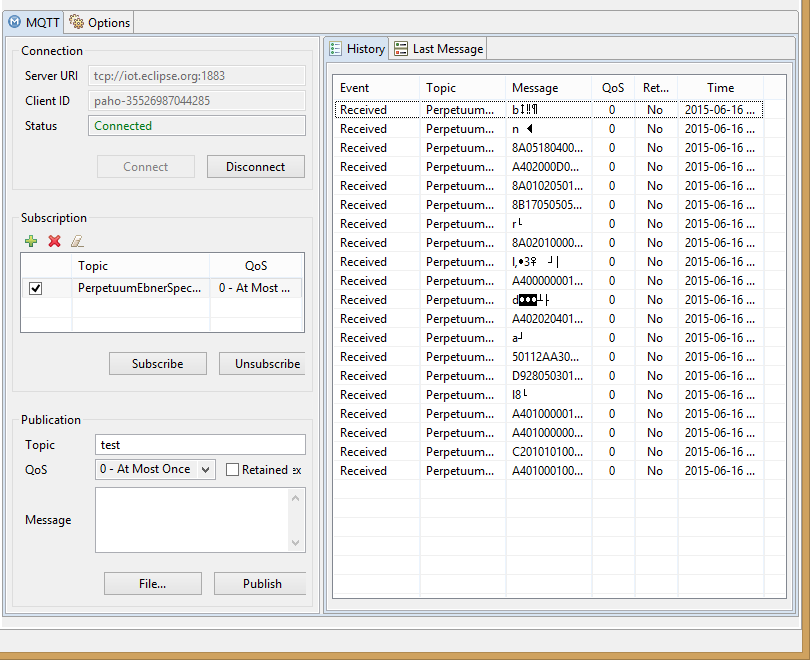Click the File... button
This screenshot has width=810, height=660.
[152, 584]
